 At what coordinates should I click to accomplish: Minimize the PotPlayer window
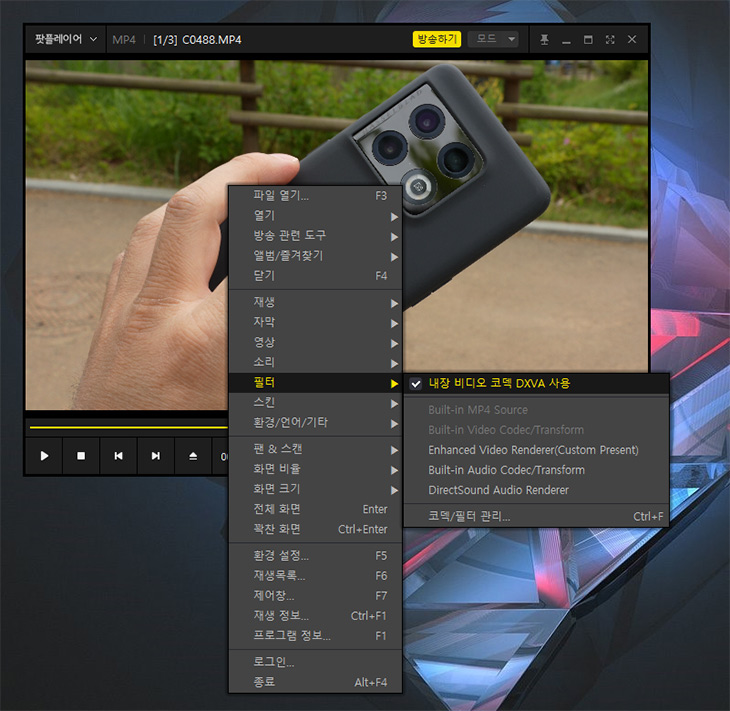pos(566,40)
